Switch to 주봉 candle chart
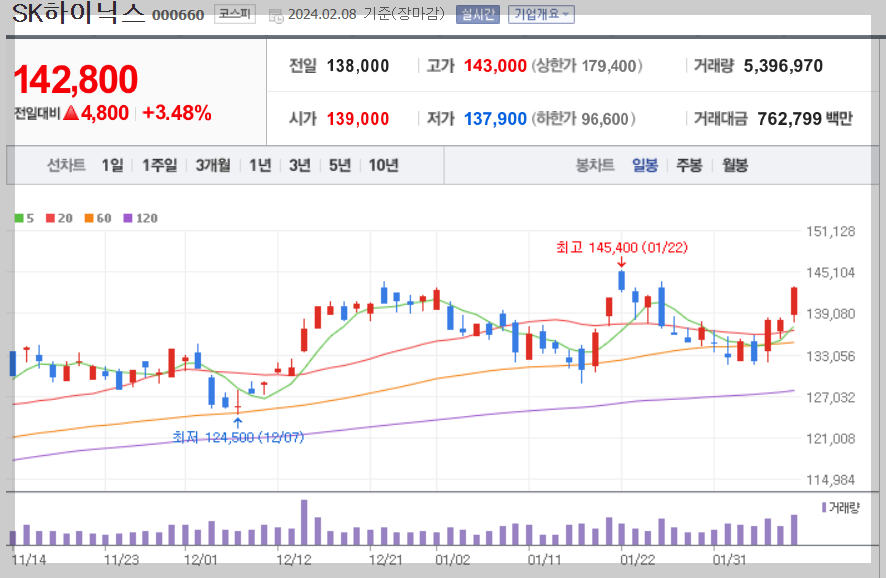886x578 pixels. coord(689,166)
